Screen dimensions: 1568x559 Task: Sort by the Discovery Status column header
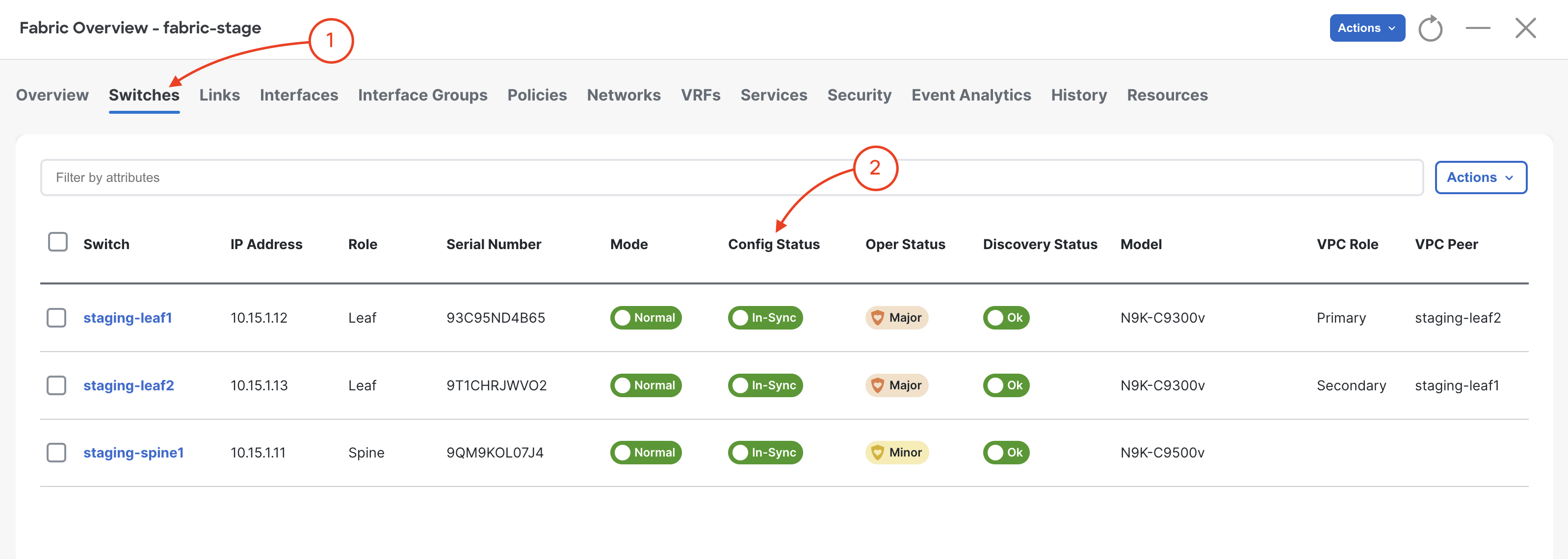click(x=1040, y=244)
